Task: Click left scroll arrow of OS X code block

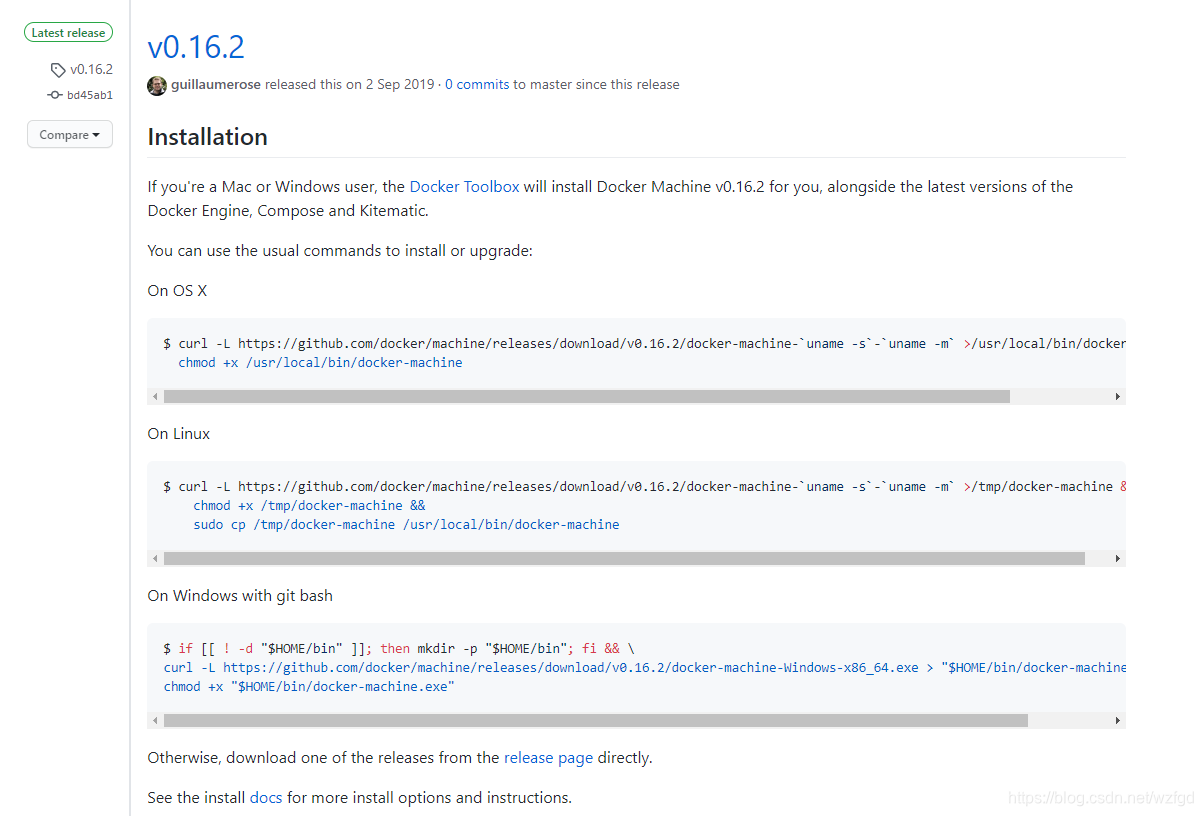Action: coord(155,397)
